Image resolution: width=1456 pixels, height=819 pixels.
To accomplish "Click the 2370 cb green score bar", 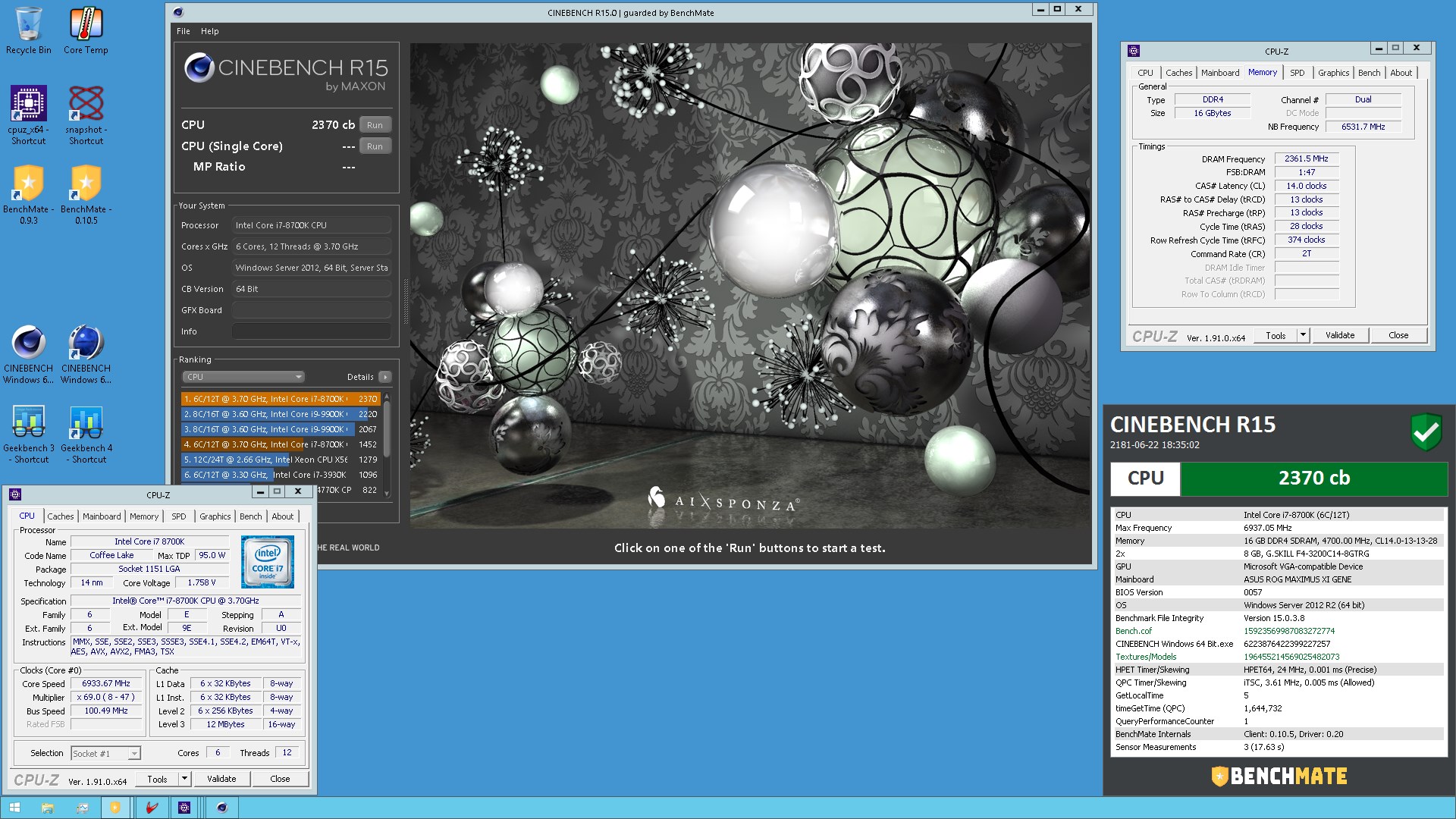I will (x=1313, y=478).
